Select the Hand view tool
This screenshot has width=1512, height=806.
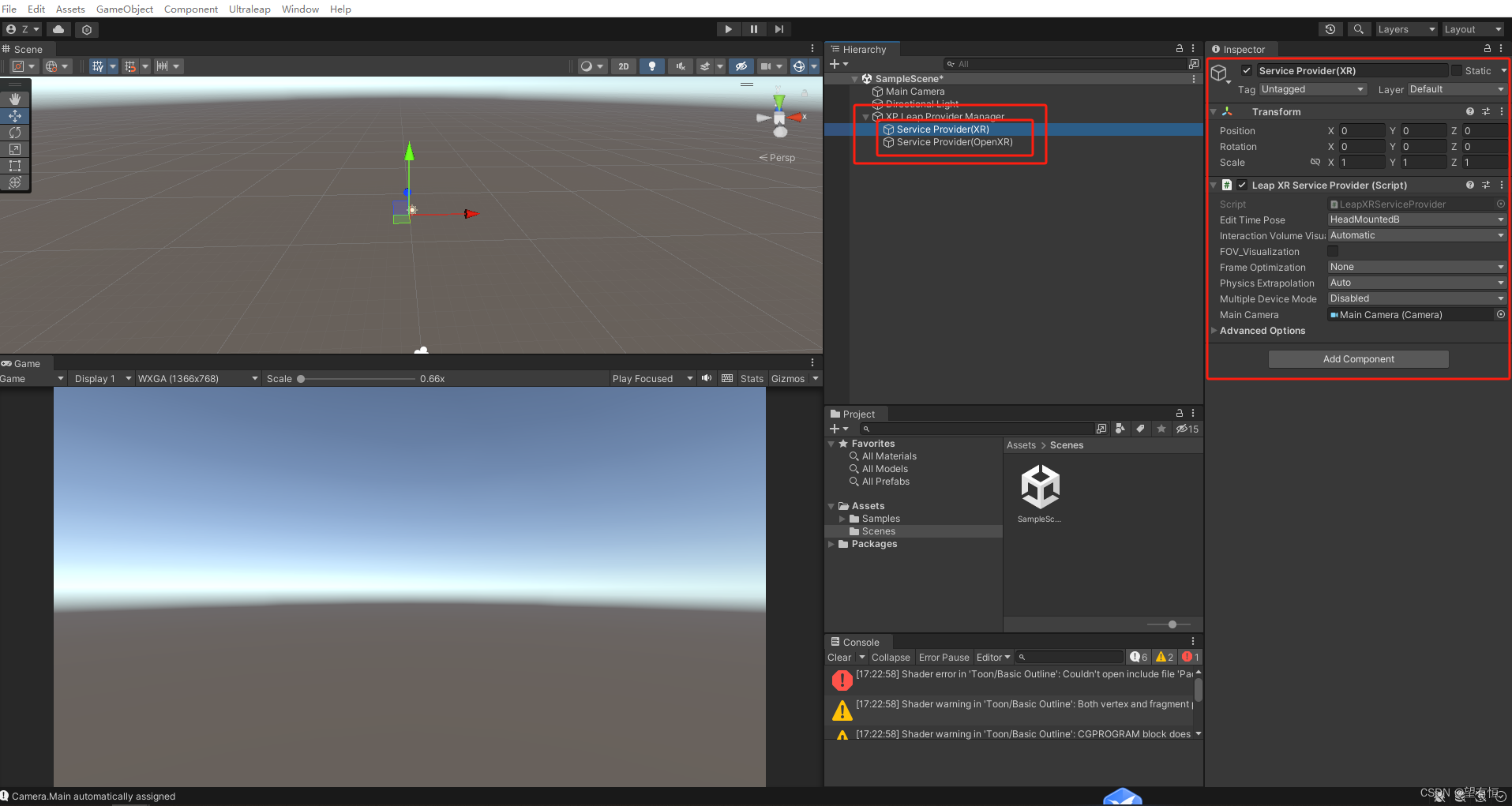pyautogui.click(x=15, y=99)
